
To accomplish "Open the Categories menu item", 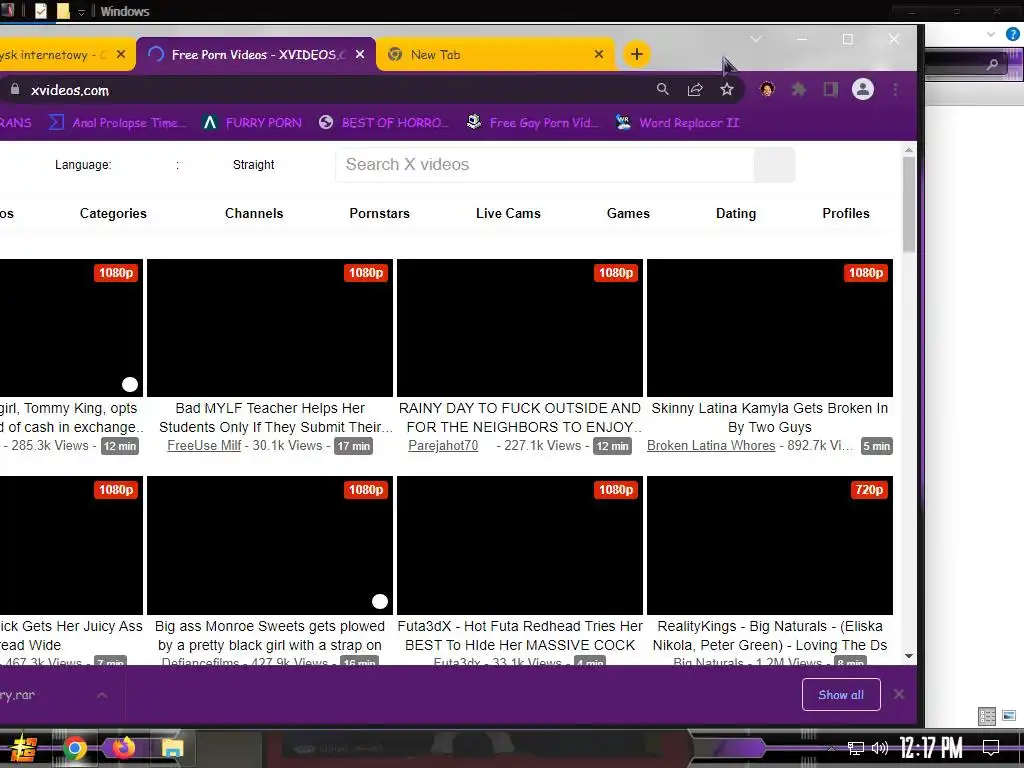I will tap(113, 214).
